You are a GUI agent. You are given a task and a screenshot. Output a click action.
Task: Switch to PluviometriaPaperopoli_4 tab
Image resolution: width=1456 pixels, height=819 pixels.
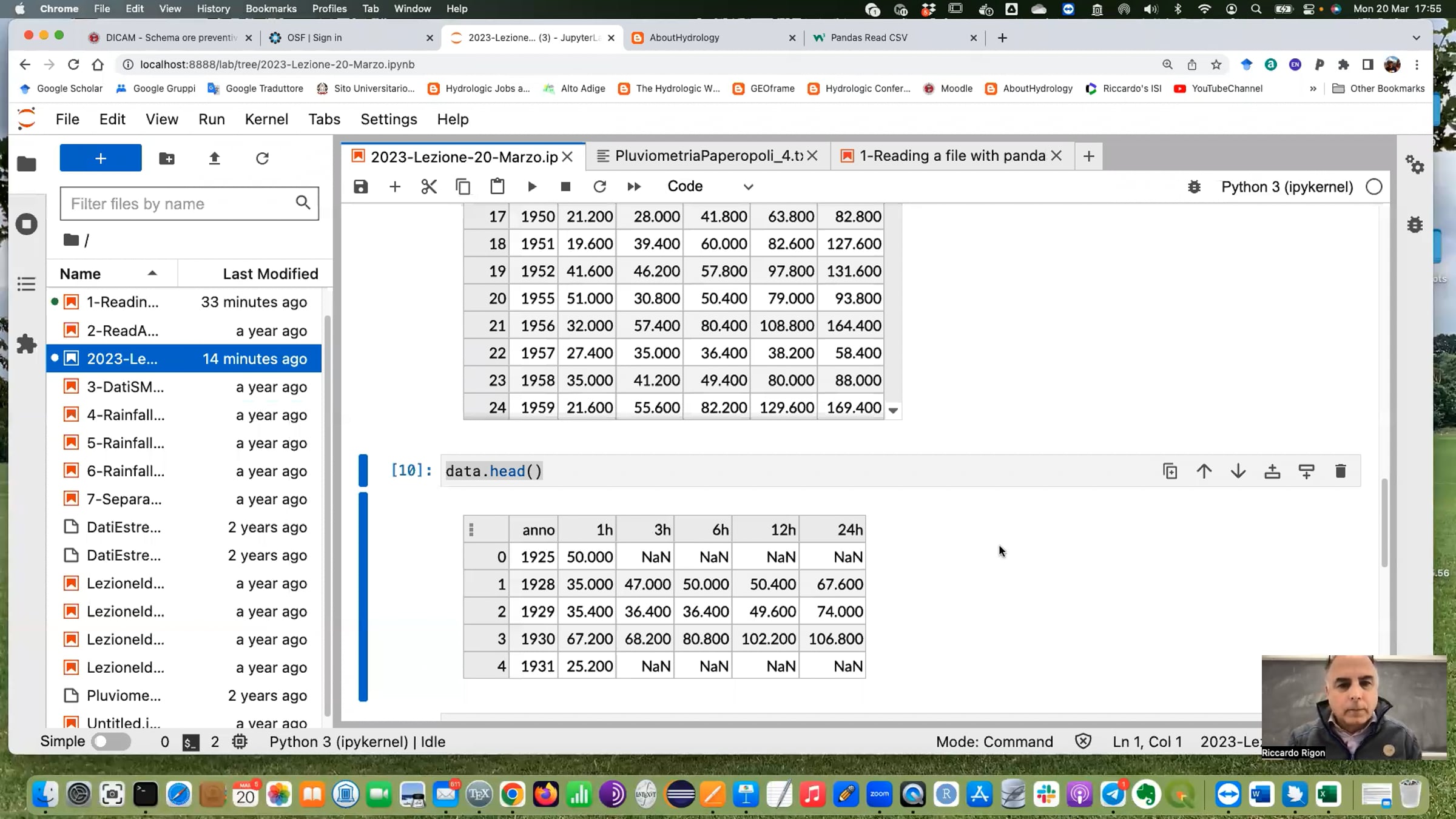pyautogui.click(x=708, y=156)
